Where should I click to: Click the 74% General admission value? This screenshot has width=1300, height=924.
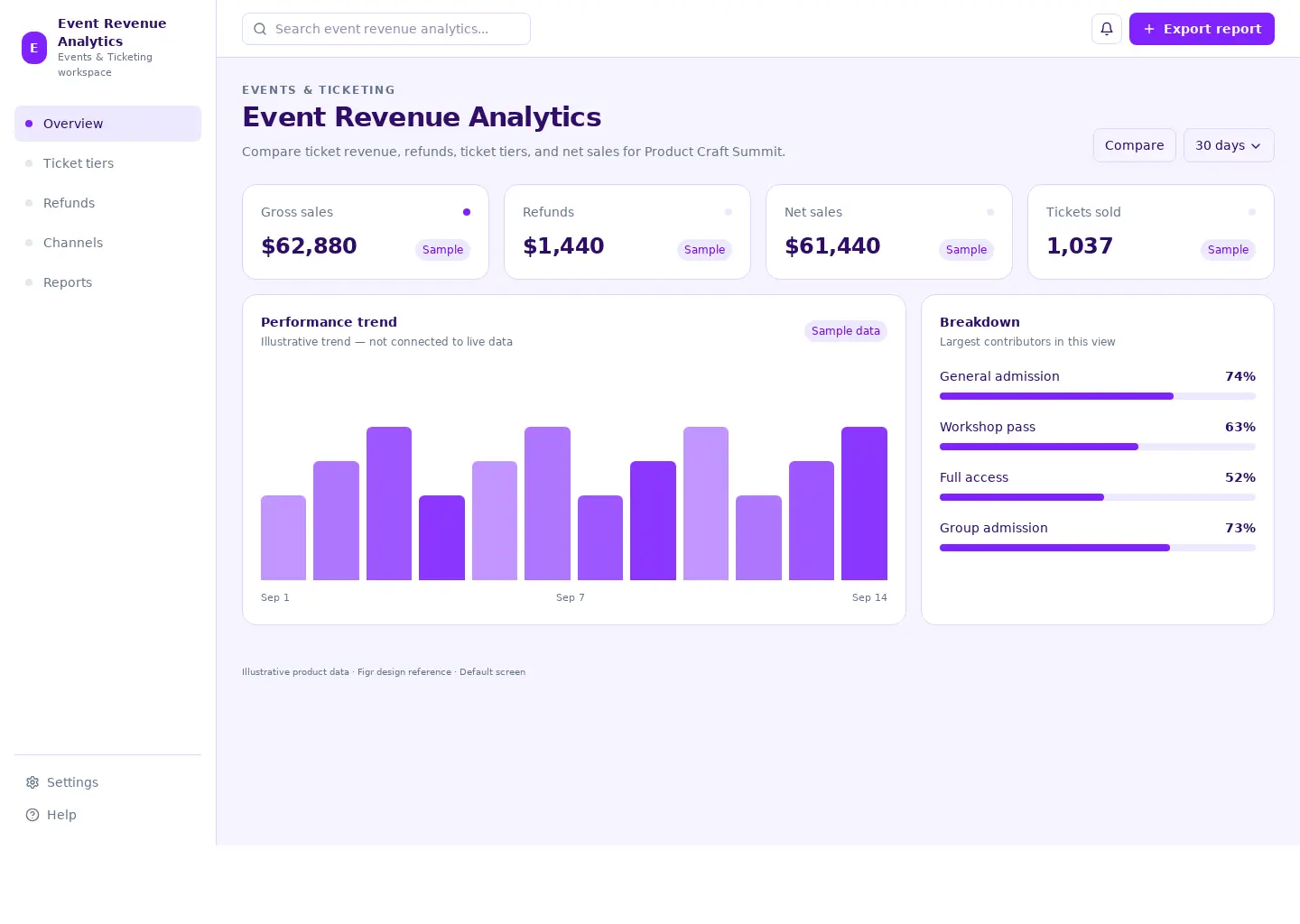1240,376
